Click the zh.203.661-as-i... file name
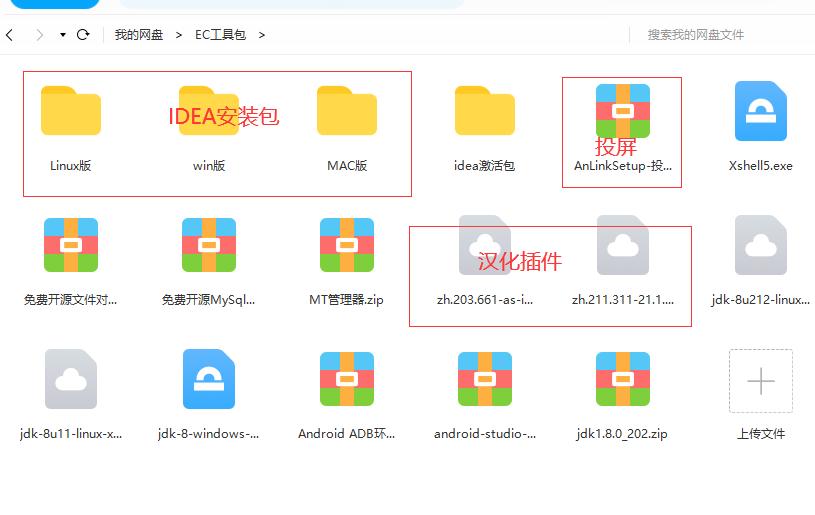Screen dimensions: 815x515 pos(485,300)
